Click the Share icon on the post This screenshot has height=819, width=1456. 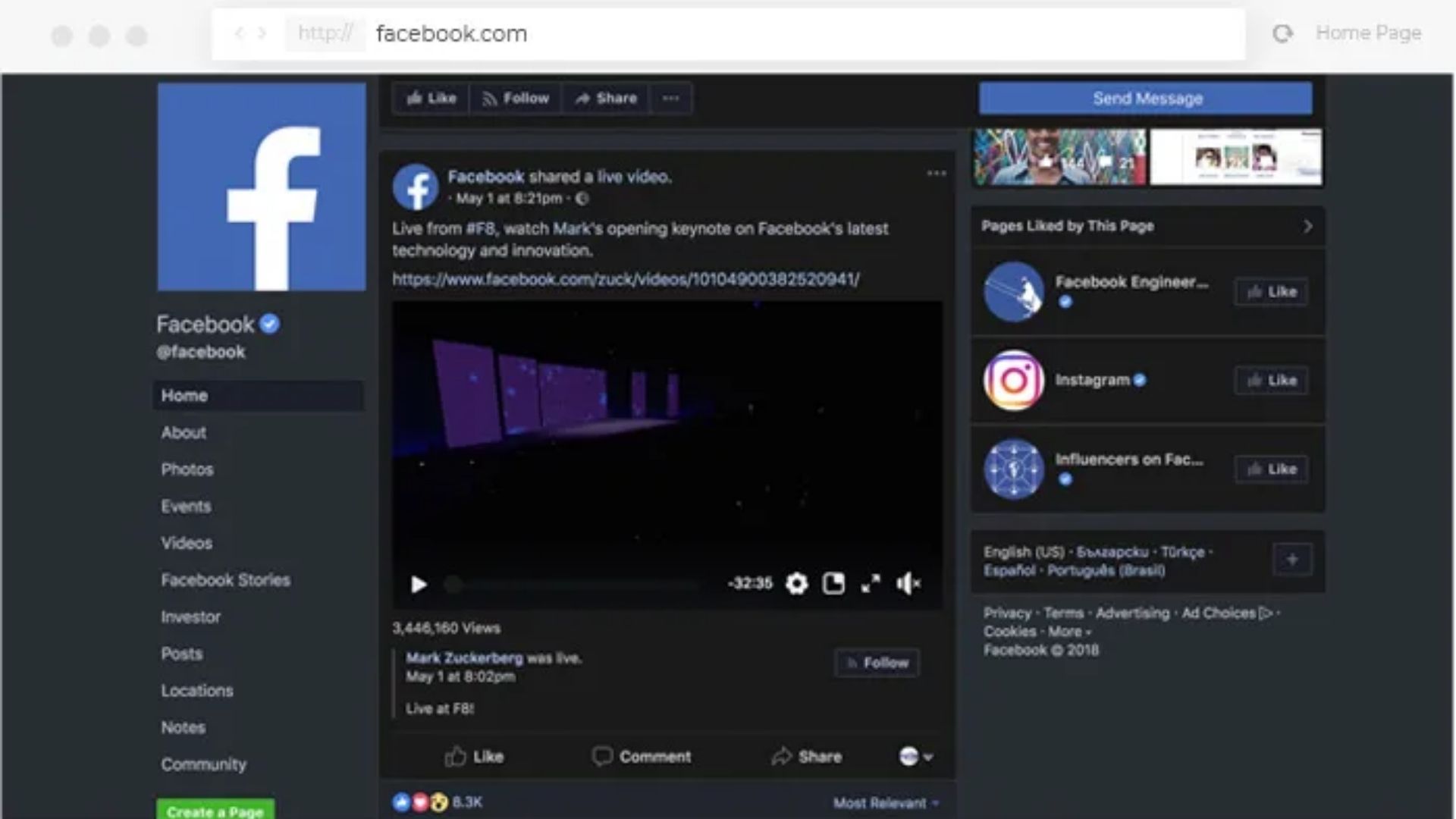[x=806, y=756]
